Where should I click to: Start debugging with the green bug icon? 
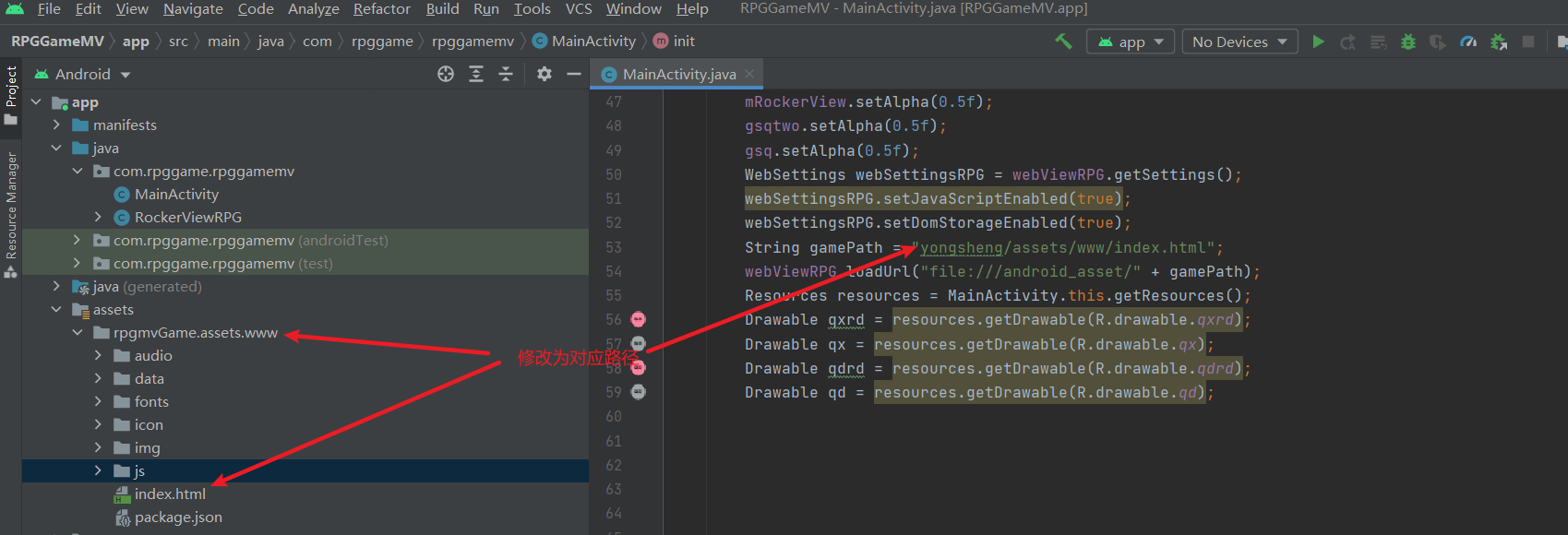[1408, 42]
